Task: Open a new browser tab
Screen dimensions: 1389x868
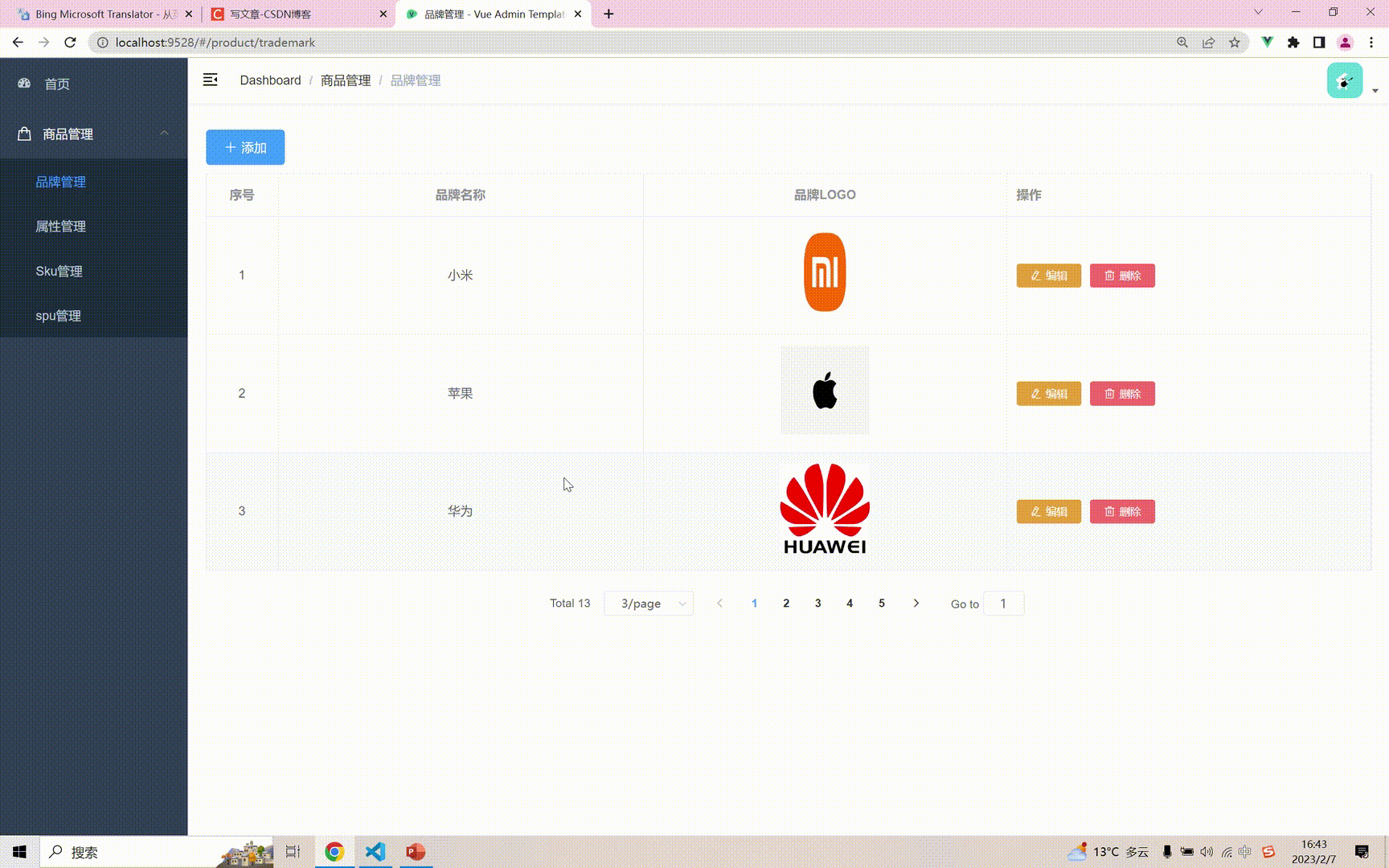Action: tap(608, 14)
